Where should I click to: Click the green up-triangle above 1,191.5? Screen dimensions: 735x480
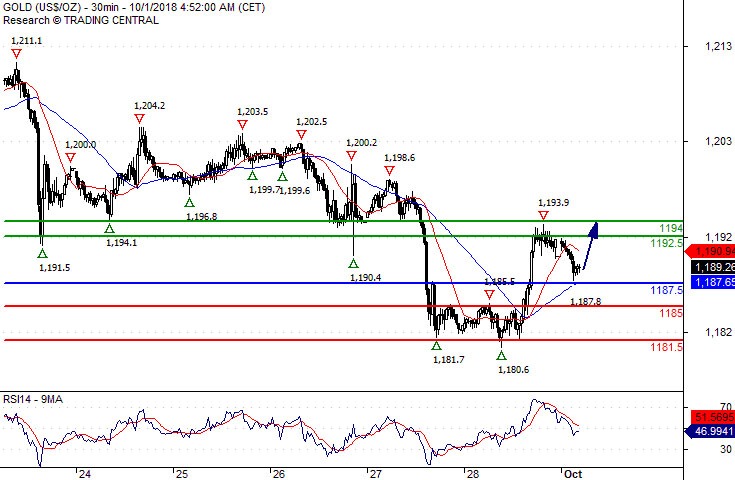click(42, 254)
